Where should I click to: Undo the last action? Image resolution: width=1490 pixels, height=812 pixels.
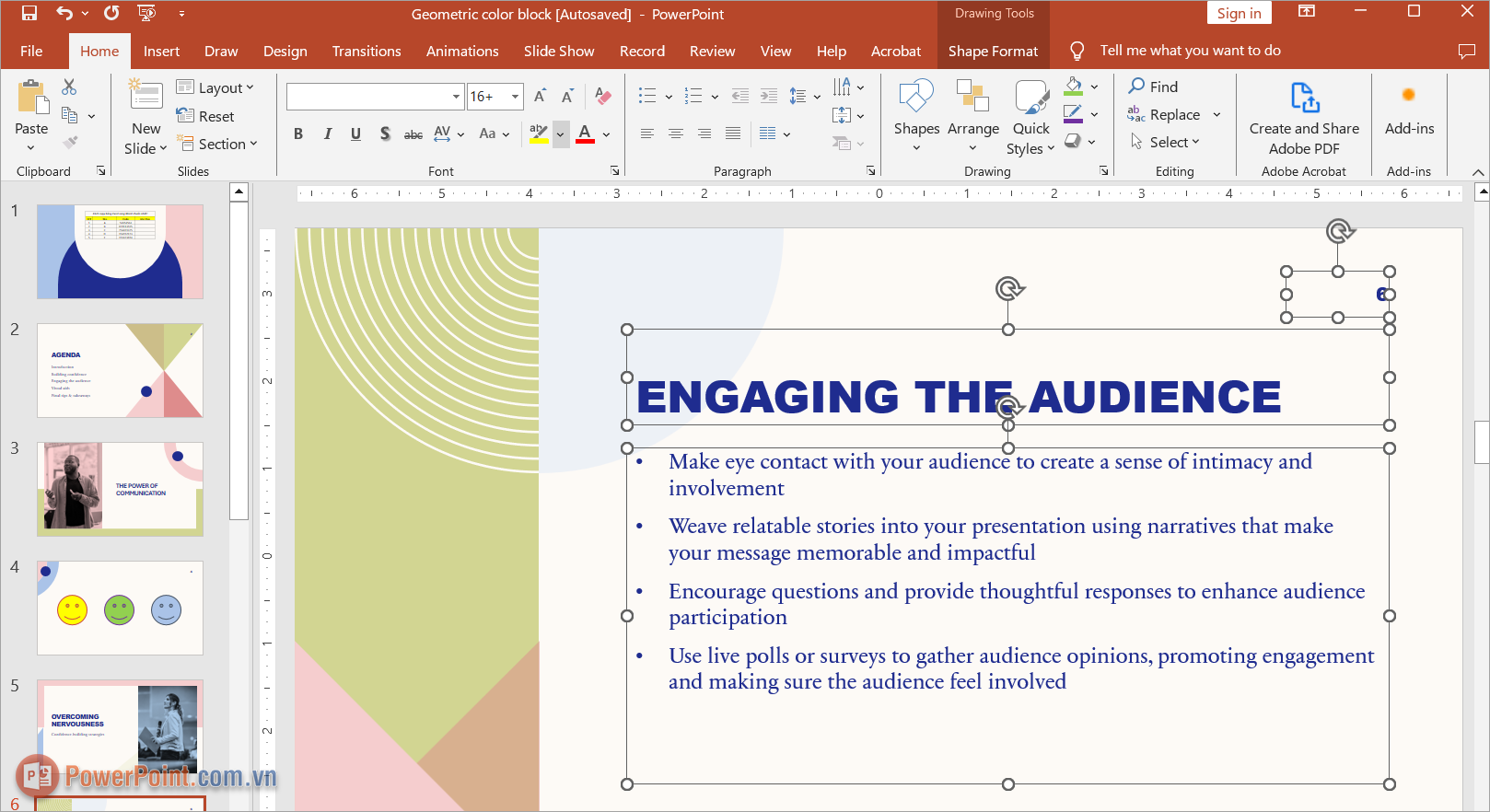(64, 13)
